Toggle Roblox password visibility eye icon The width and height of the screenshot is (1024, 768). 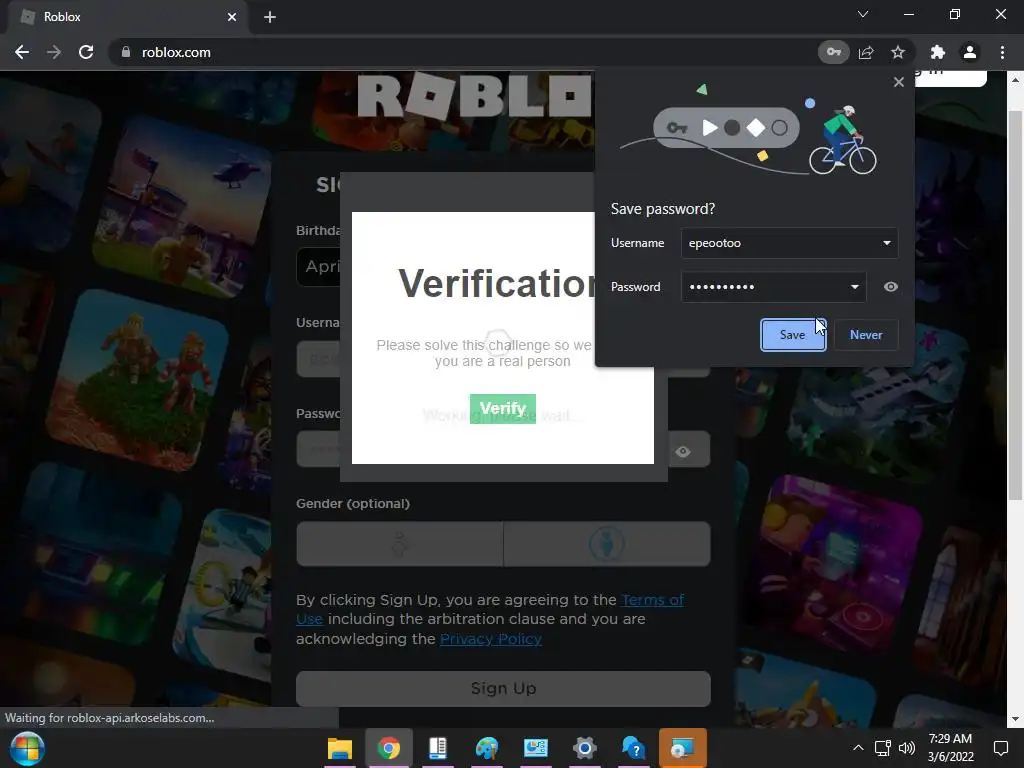(x=683, y=451)
